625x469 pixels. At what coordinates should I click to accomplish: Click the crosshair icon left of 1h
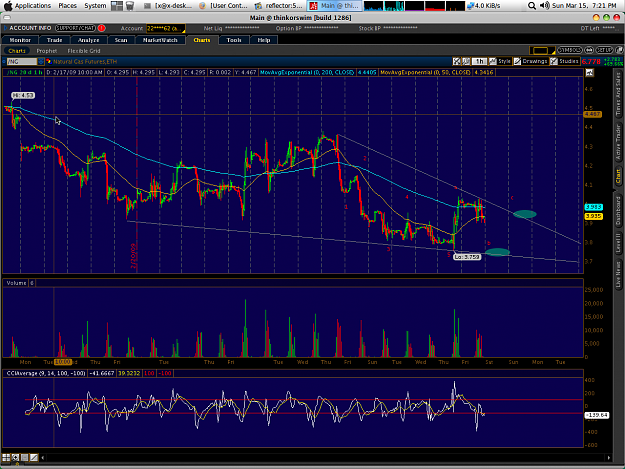[x=457, y=61]
